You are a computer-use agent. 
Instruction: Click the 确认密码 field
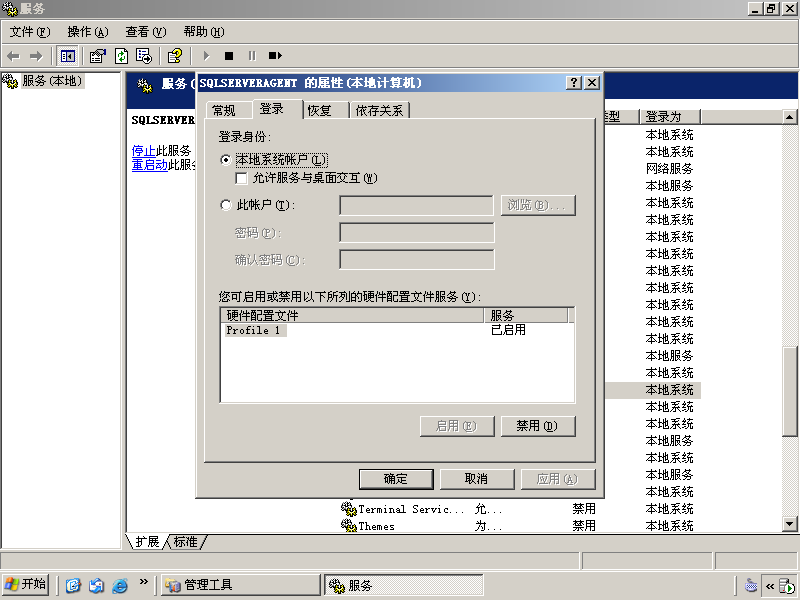416,260
